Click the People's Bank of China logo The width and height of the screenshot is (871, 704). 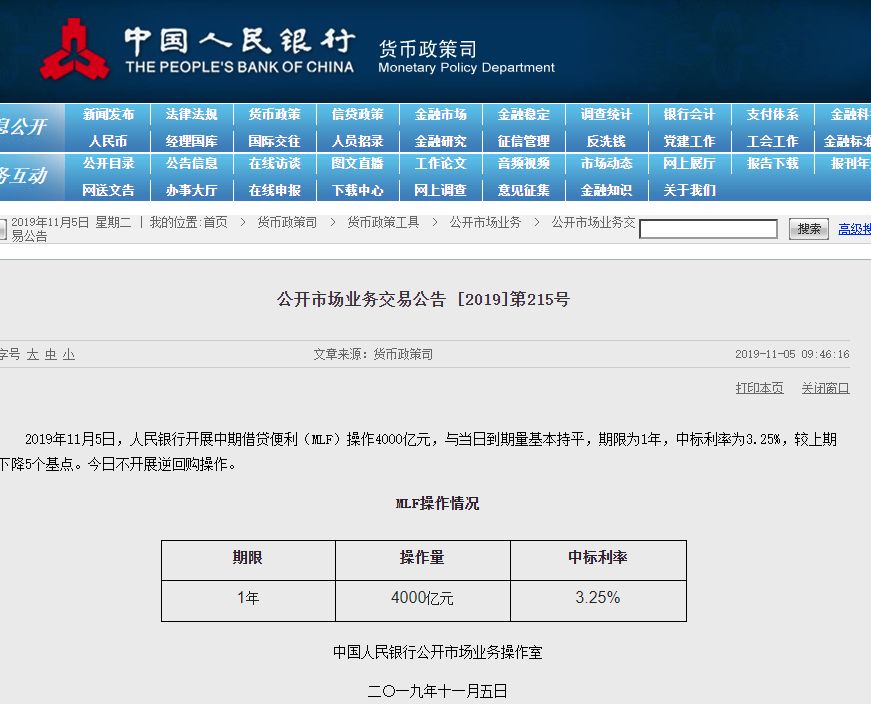pyautogui.click(x=74, y=51)
